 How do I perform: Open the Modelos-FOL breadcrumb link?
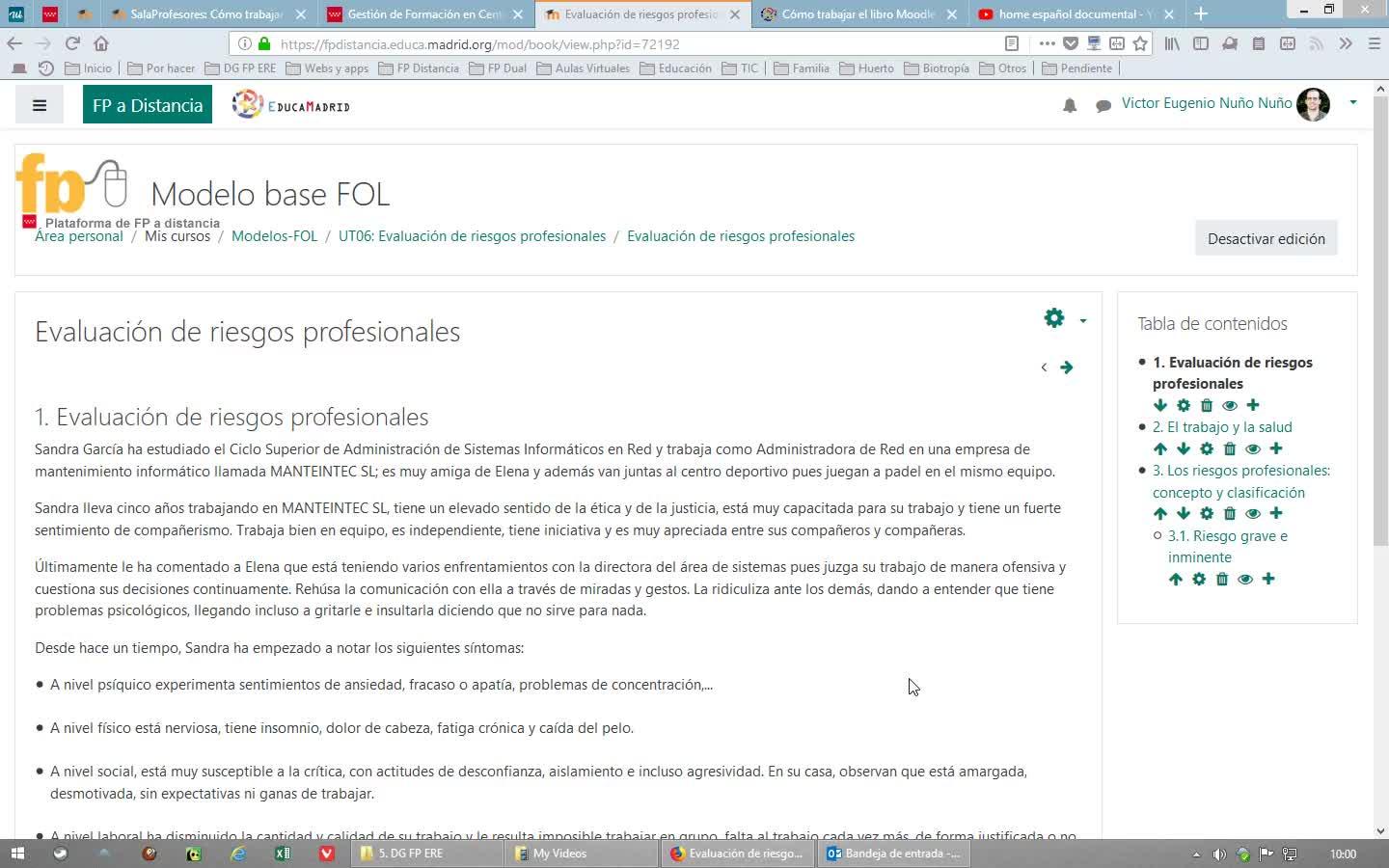click(x=274, y=236)
